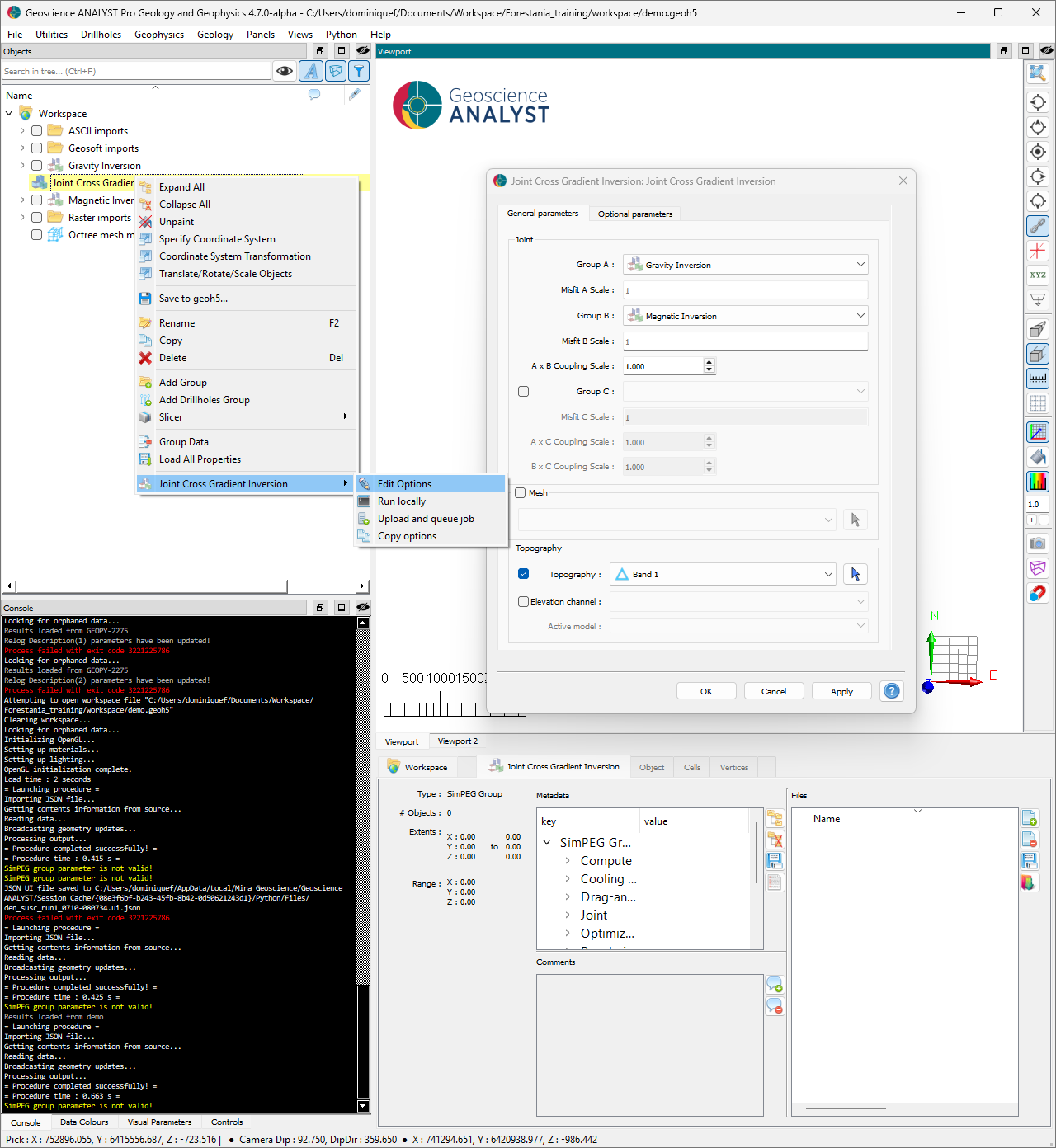
Task: Click the funnel filter icon in Objects panel
Action: (359, 72)
